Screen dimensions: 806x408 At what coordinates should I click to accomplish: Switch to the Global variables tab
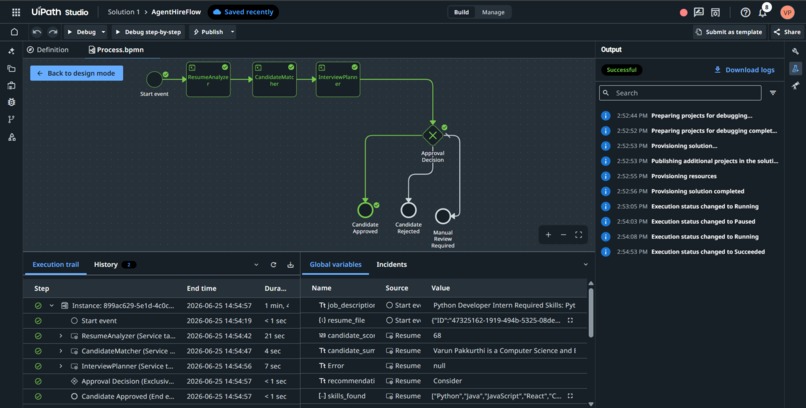tap(335, 265)
